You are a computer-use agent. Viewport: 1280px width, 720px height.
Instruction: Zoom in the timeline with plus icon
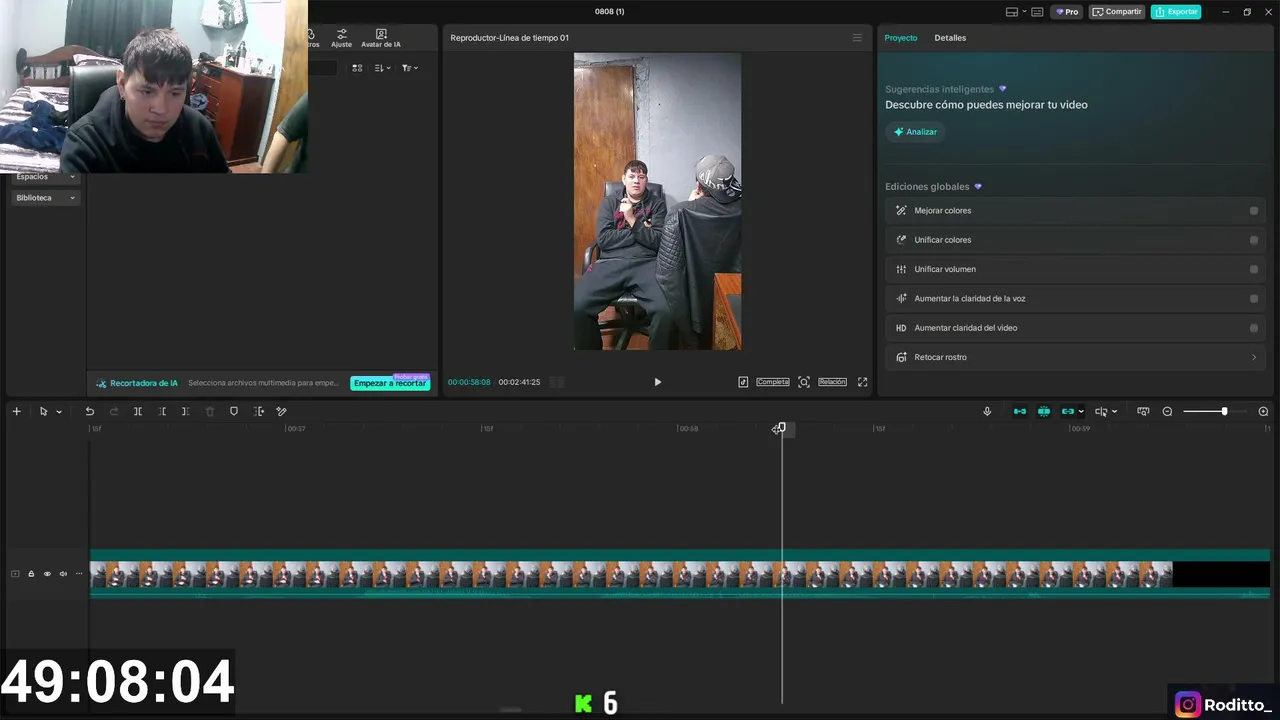pyautogui.click(x=1263, y=411)
